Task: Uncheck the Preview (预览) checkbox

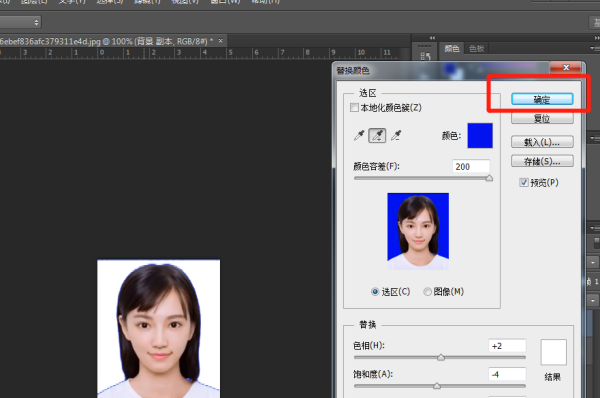Action: (x=524, y=183)
